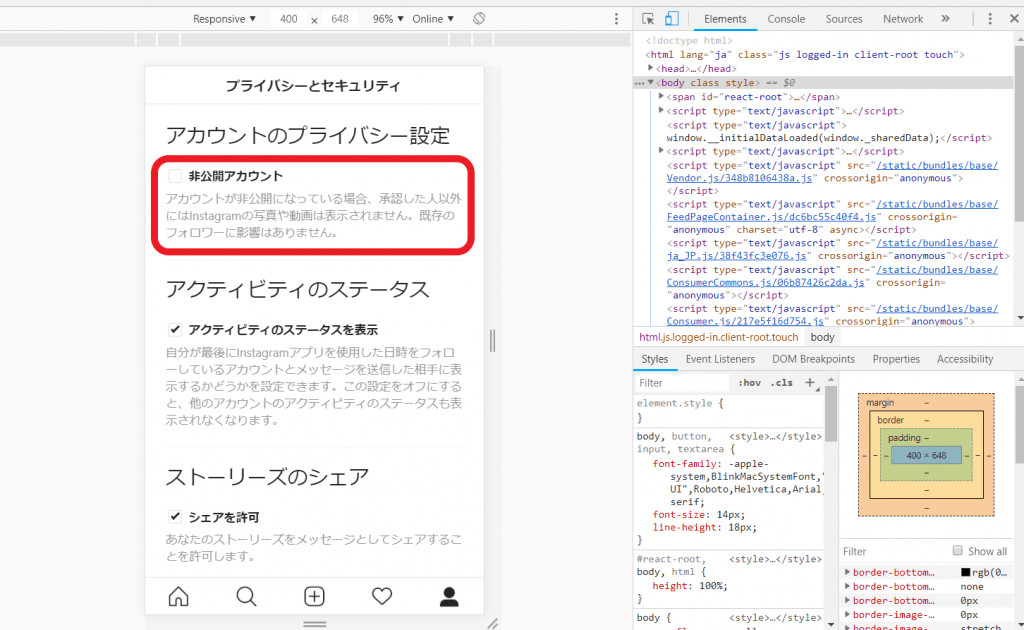Click the rotate screen icon
Image resolution: width=1024 pixels, height=630 pixels.
pyautogui.click(x=479, y=19)
